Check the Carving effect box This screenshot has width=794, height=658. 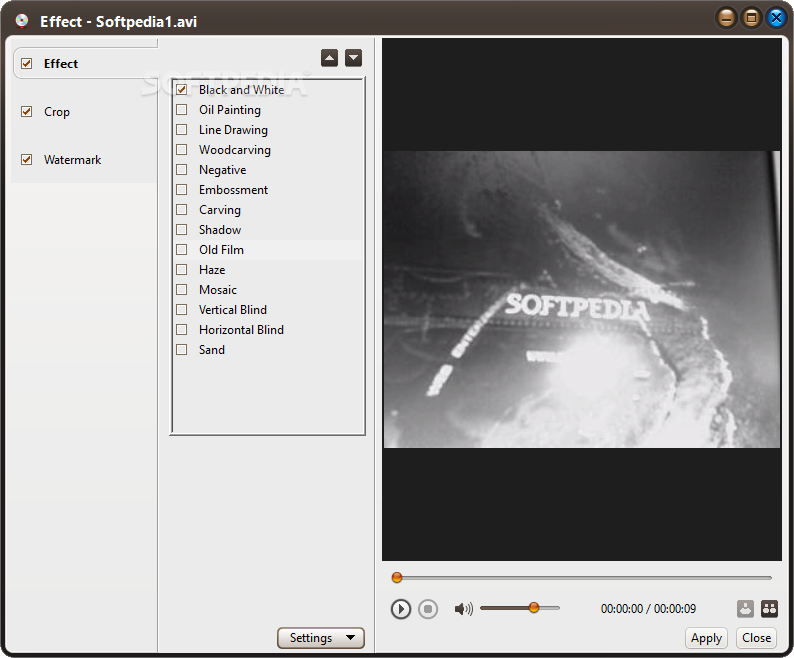(181, 210)
